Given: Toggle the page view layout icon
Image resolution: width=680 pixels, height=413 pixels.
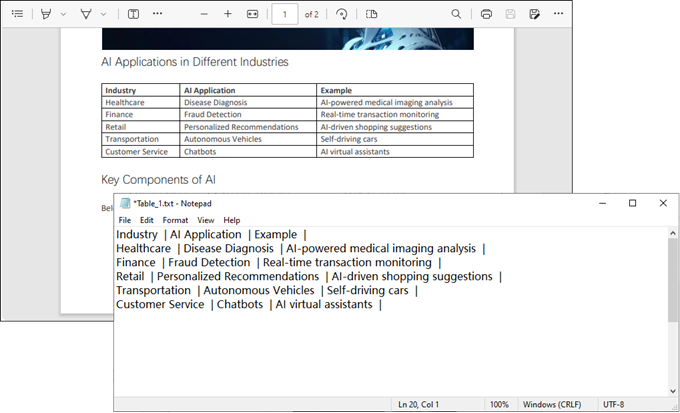Looking at the screenshot, I should [x=372, y=14].
